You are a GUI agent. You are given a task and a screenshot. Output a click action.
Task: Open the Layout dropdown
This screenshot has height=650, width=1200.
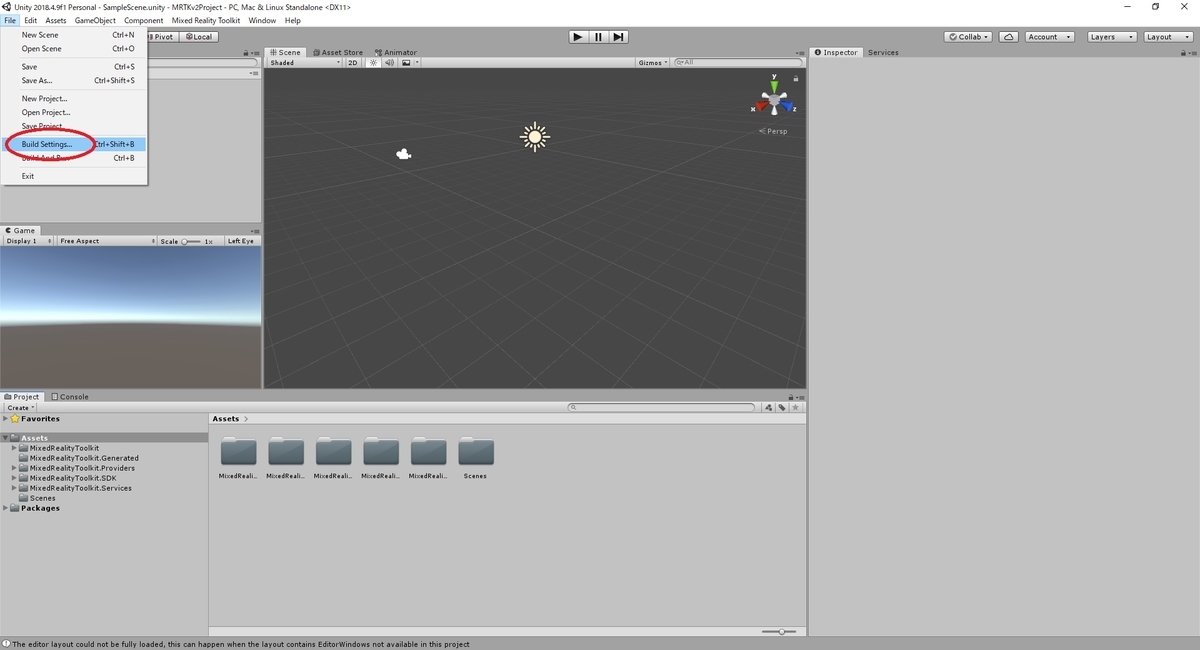point(1167,36)
